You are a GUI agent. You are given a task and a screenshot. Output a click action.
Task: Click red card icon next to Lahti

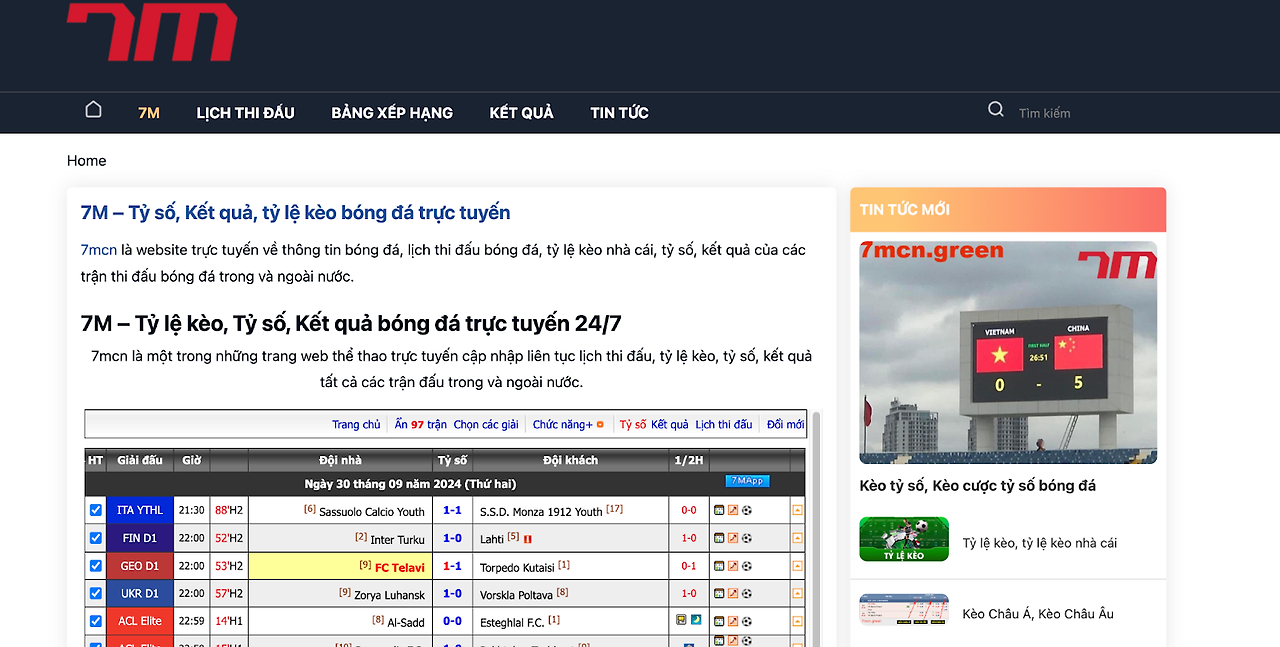(528, 539)
